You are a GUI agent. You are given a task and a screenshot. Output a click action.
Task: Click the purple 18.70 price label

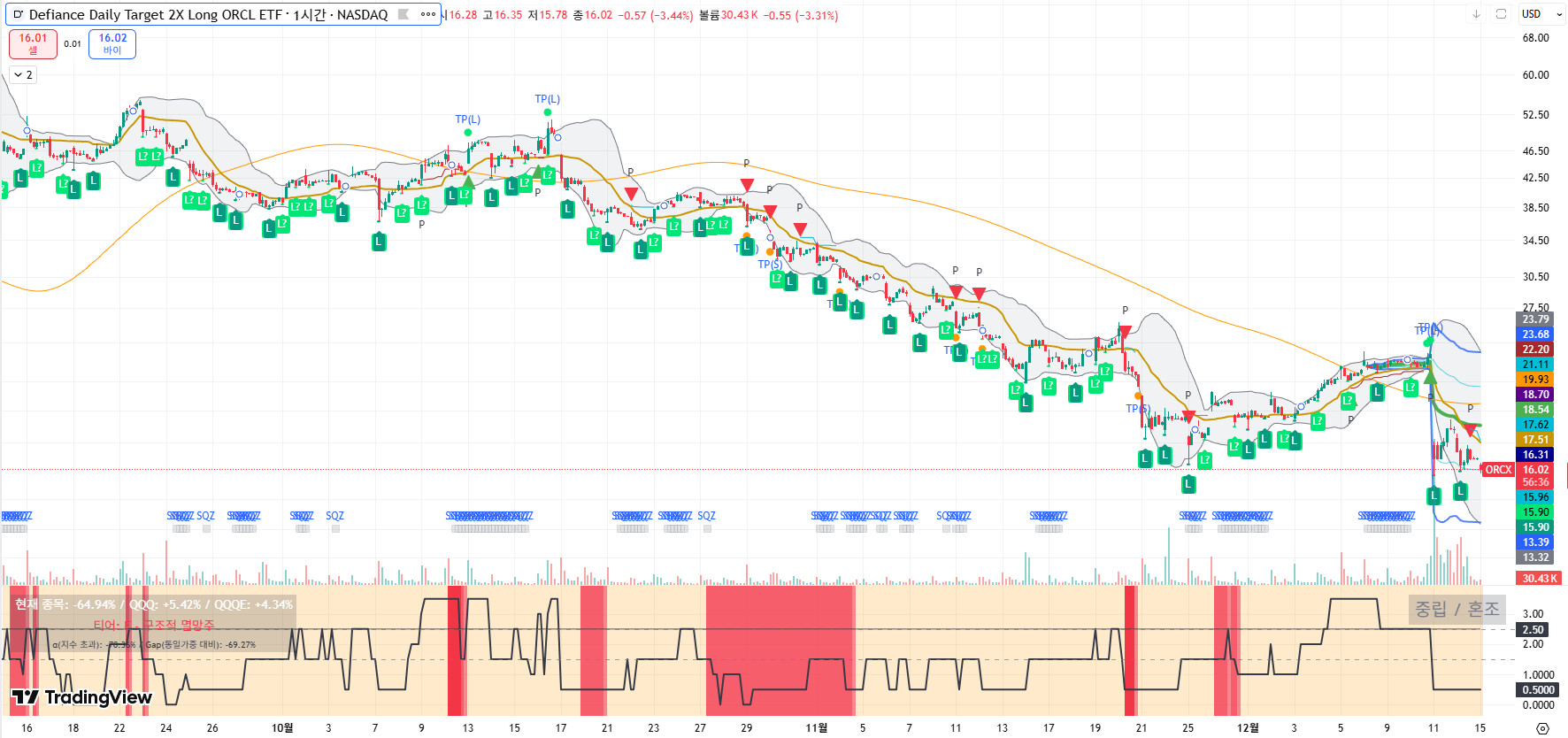(1535, 395)
